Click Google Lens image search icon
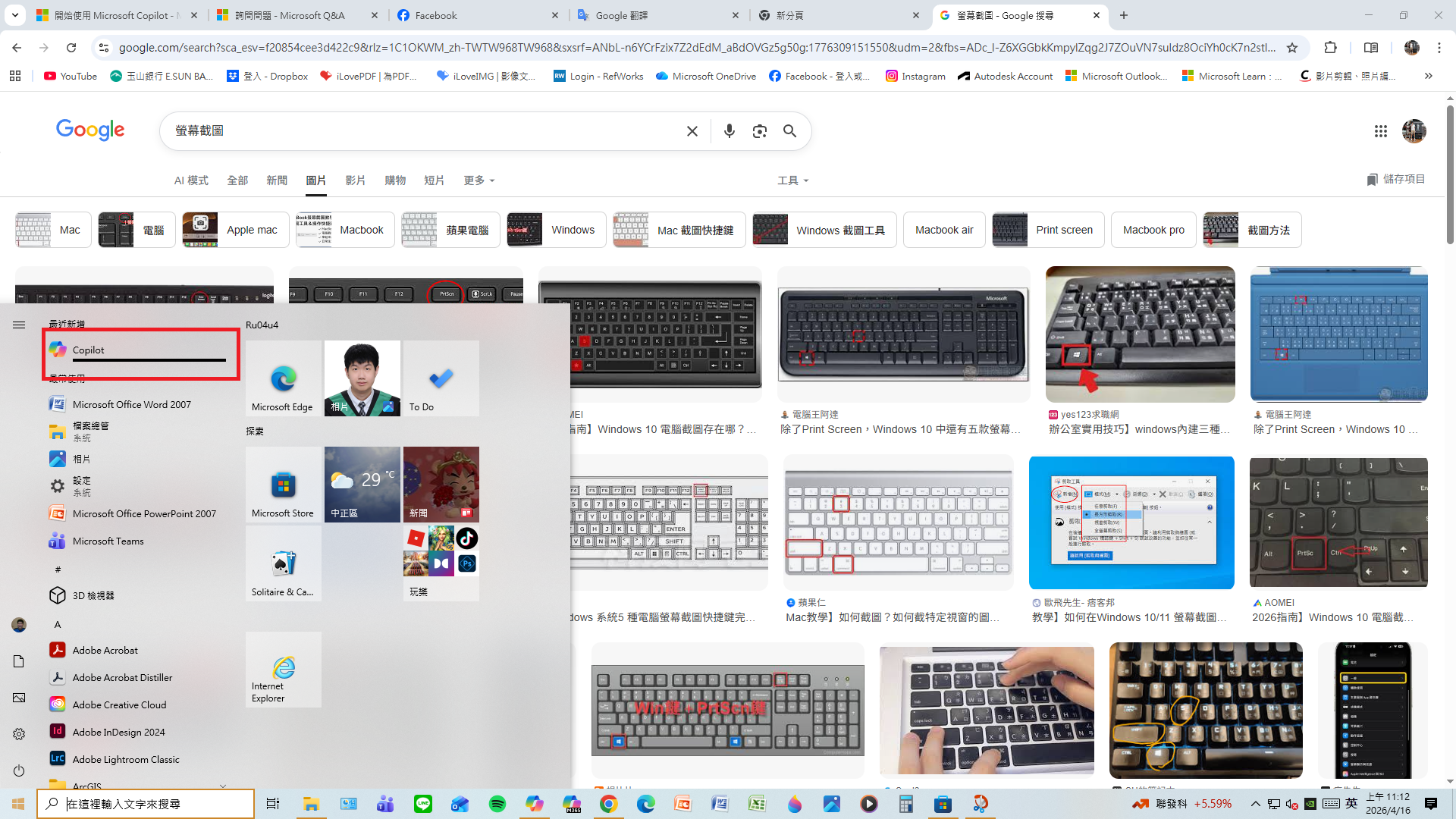The width and height of the screenshot is (1456, 819). [759, 131]
